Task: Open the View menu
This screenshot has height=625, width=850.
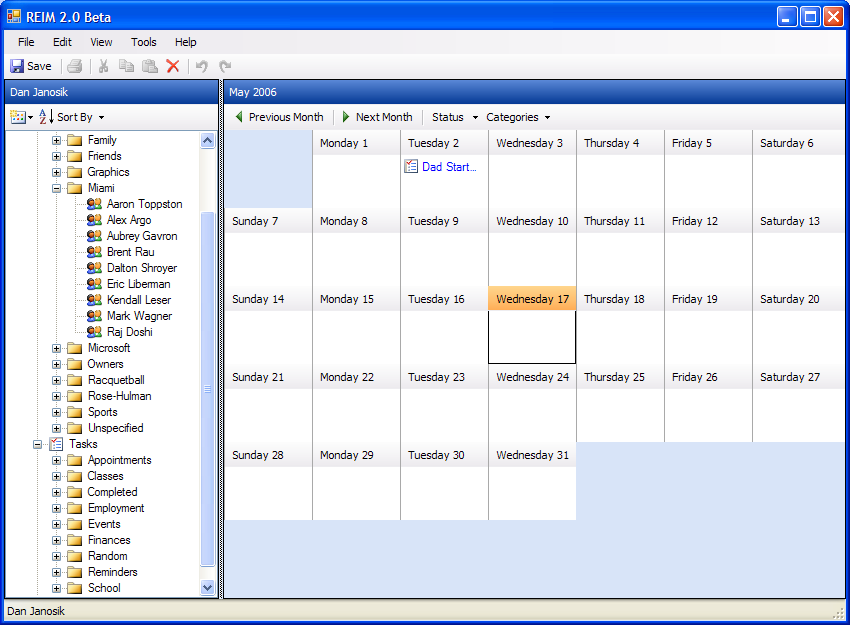Action: (x=101, y=42)
